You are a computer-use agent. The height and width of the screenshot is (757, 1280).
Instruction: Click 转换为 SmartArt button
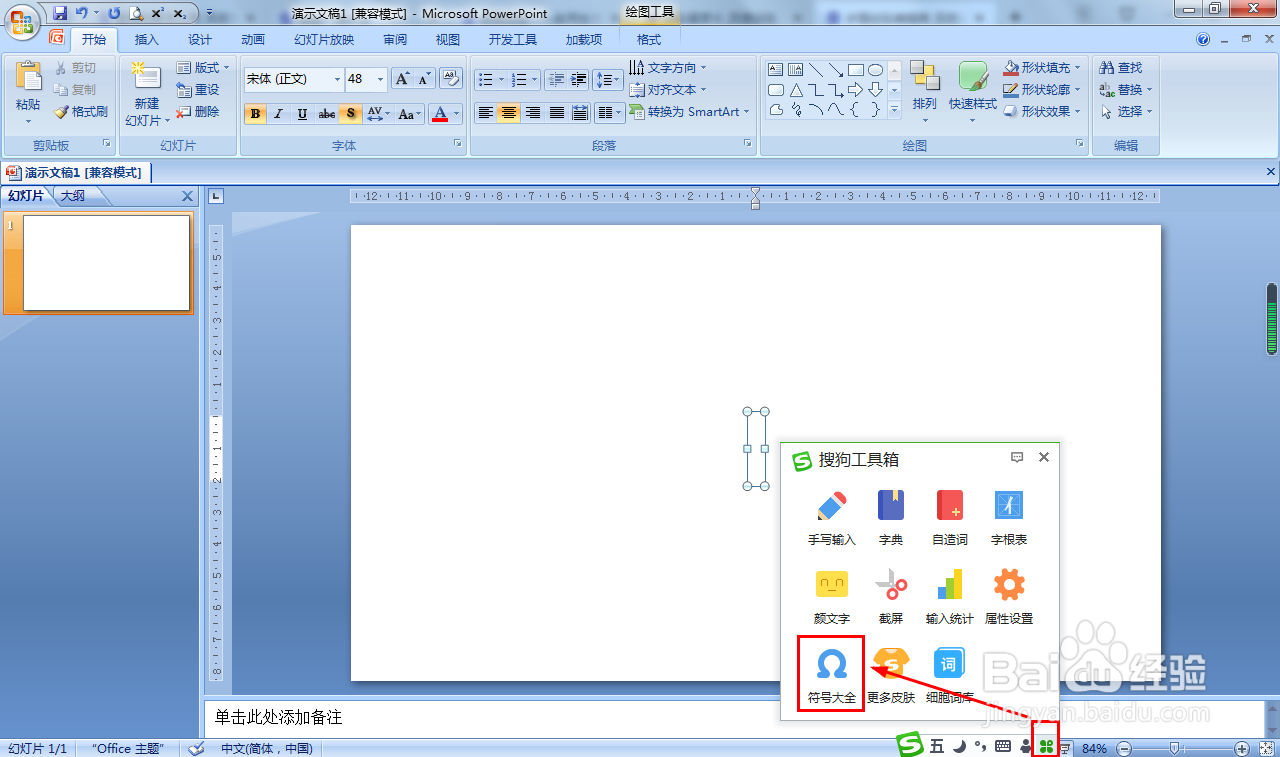point(689,112)
